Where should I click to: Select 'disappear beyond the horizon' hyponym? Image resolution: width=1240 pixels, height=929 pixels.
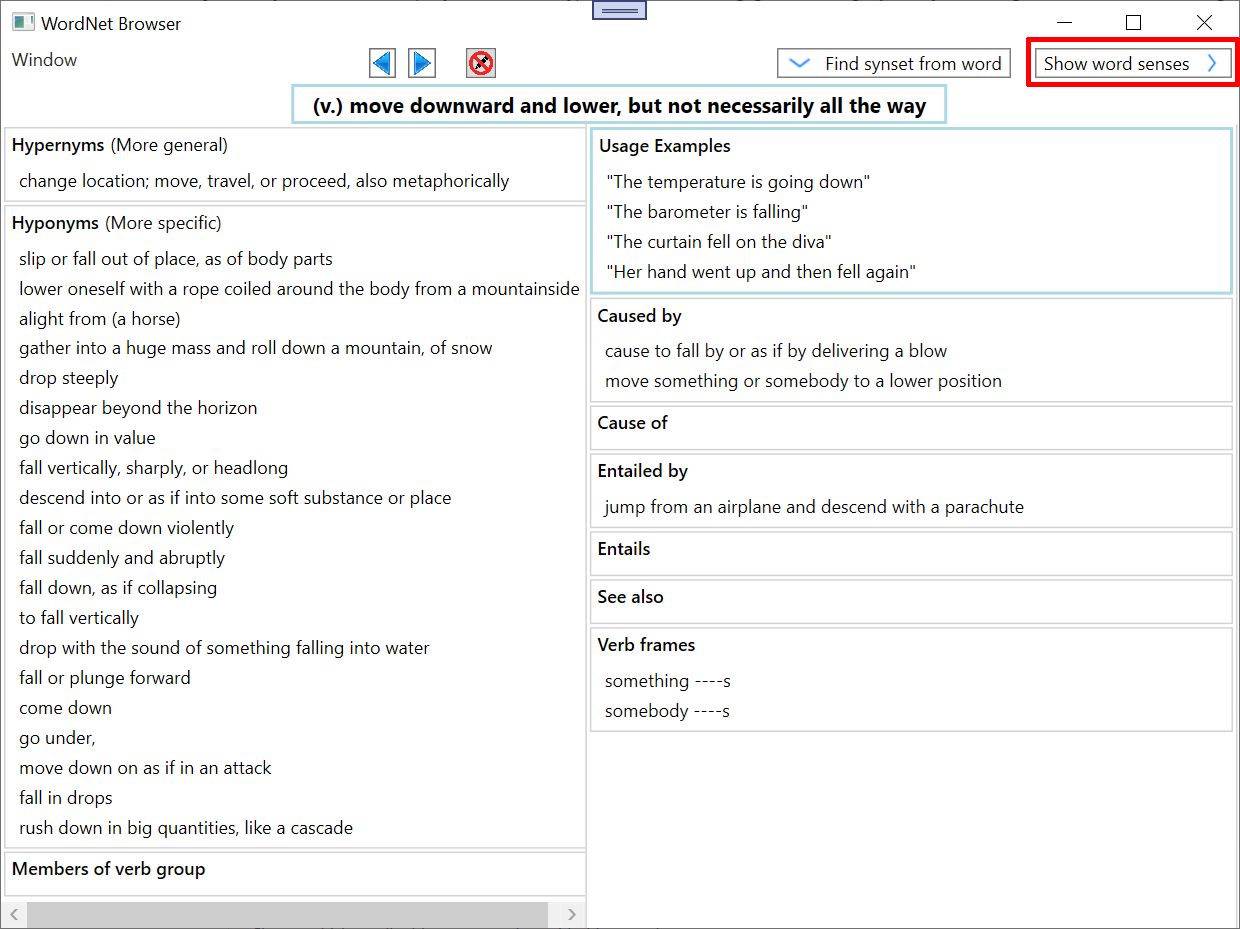pyautogui.click(x=138, y=408)
